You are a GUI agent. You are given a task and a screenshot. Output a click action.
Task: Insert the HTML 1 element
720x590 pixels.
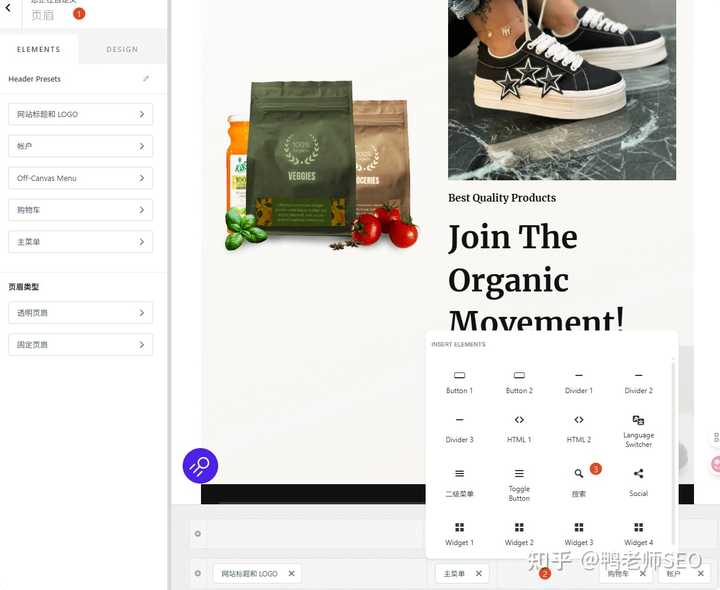click(x=519, y=428)
